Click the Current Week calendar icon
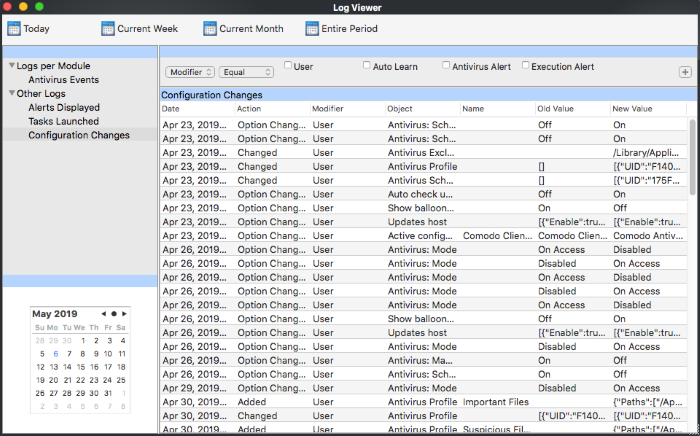Viewport: 700px width, 436px height. pyautogui.click(x=108, y=29)
